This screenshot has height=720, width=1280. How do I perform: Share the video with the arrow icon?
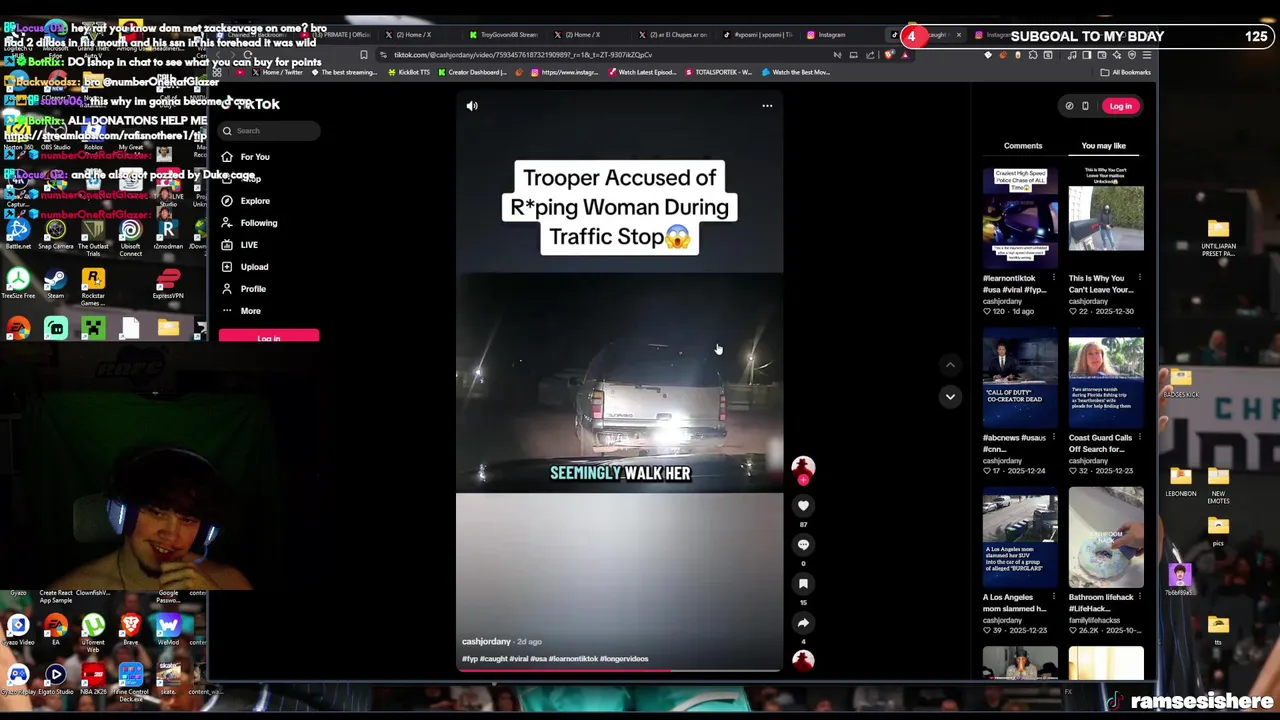coord(803,623)
